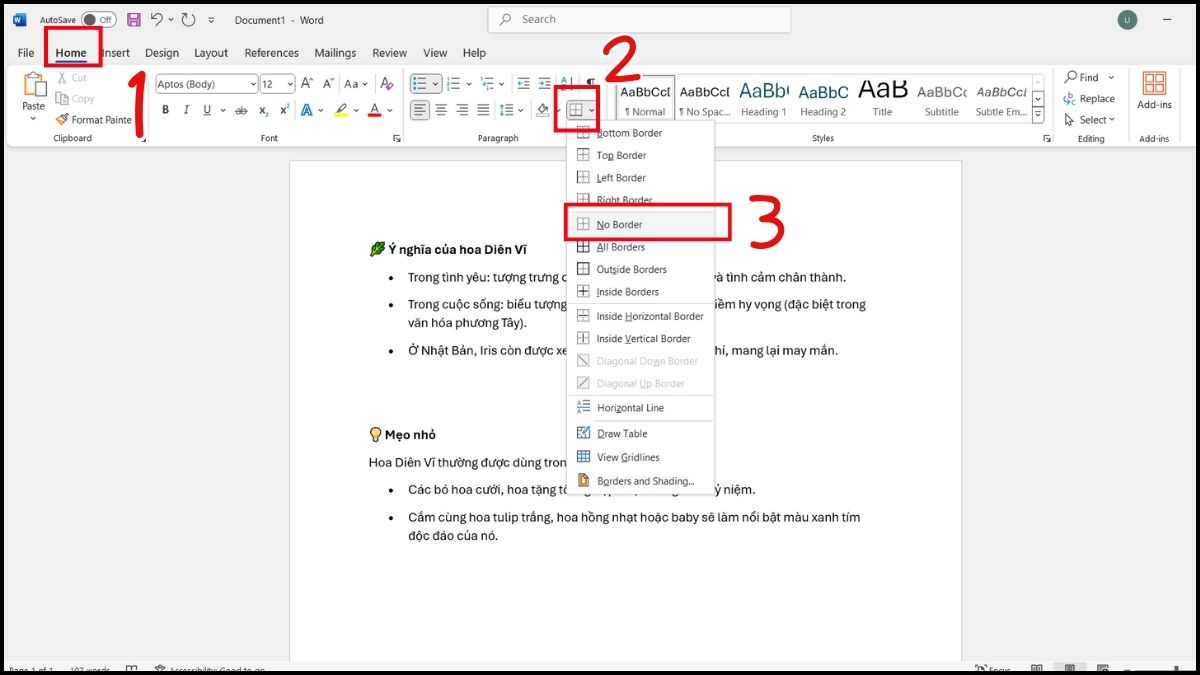Select the Draw Table option
The height and width of the screenshot is (675, 1200).
click(x=622, y=434)
